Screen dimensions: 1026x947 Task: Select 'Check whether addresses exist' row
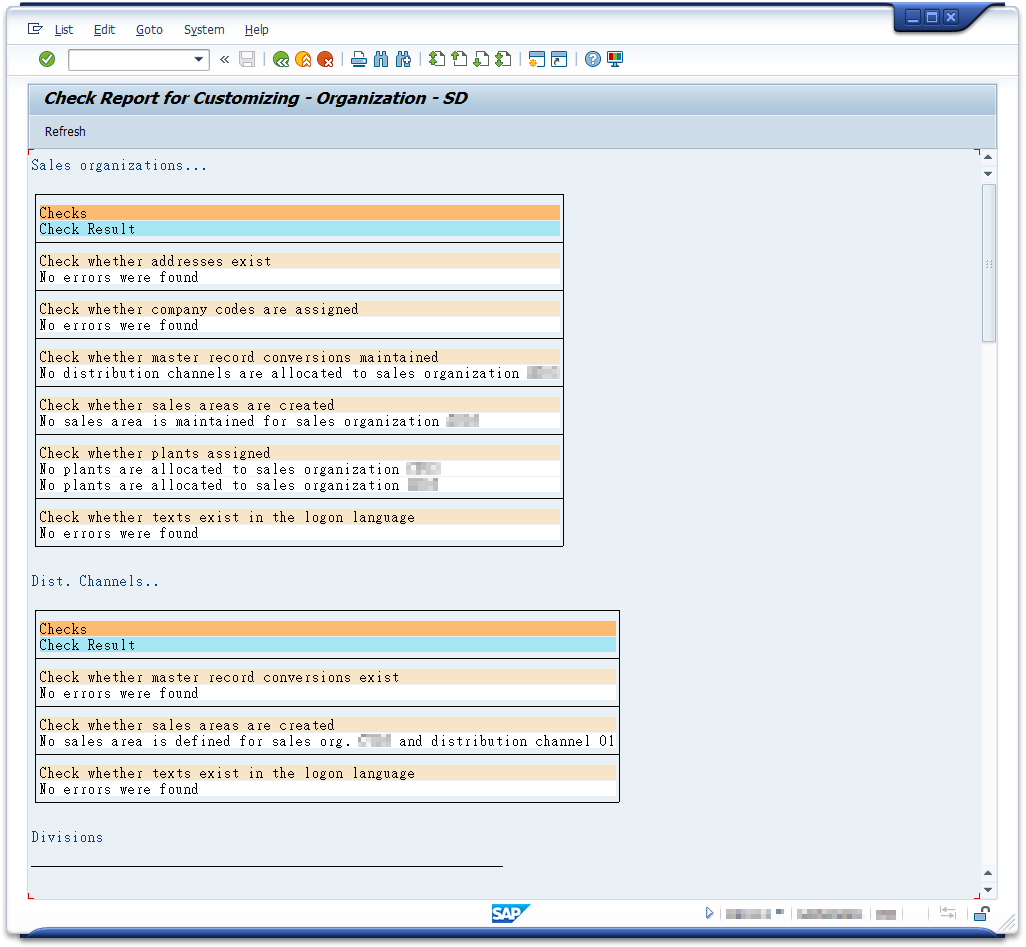[300, 261]
